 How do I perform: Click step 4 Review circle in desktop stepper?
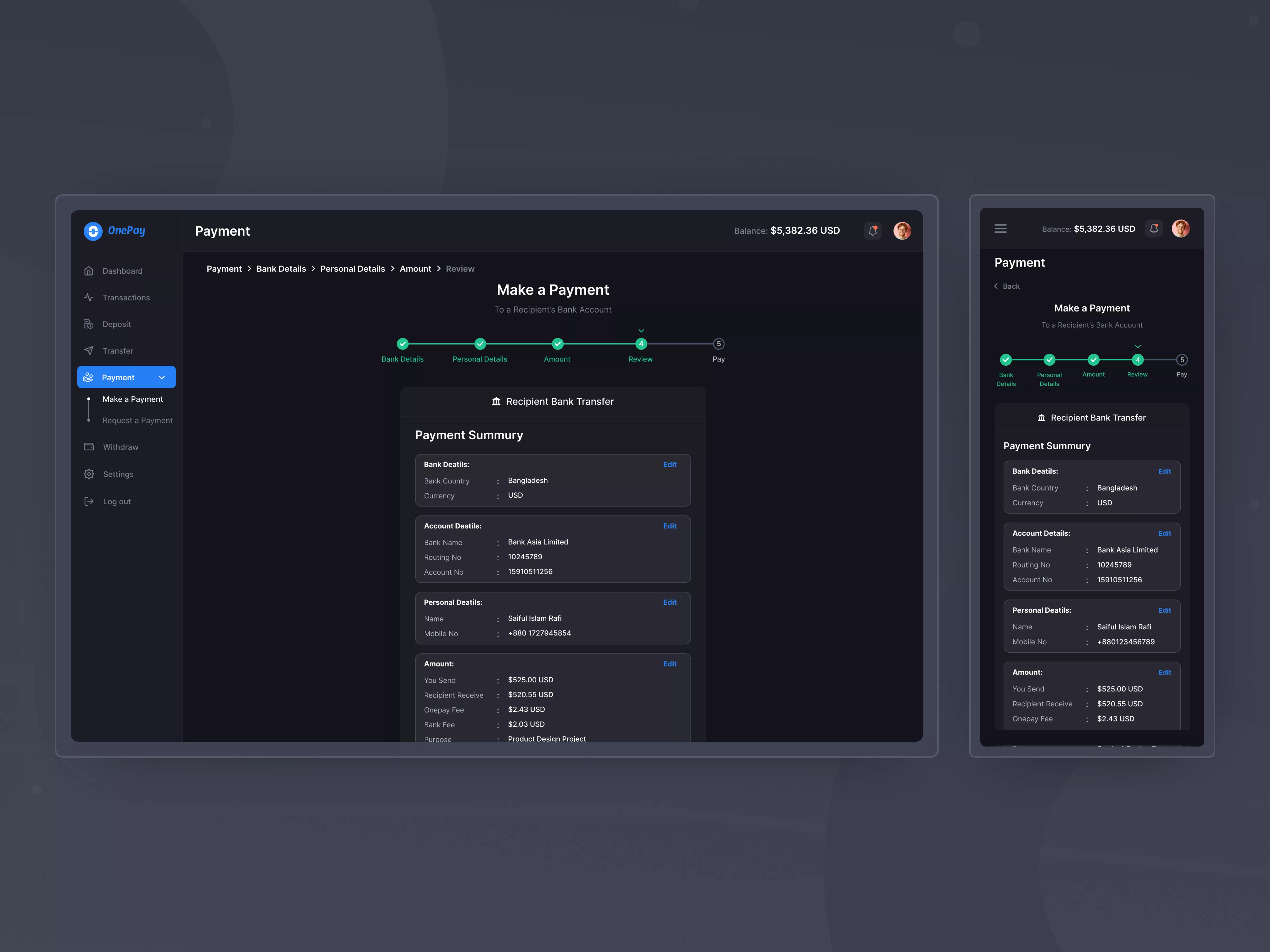pyautogui.click(x=641, y=344)
